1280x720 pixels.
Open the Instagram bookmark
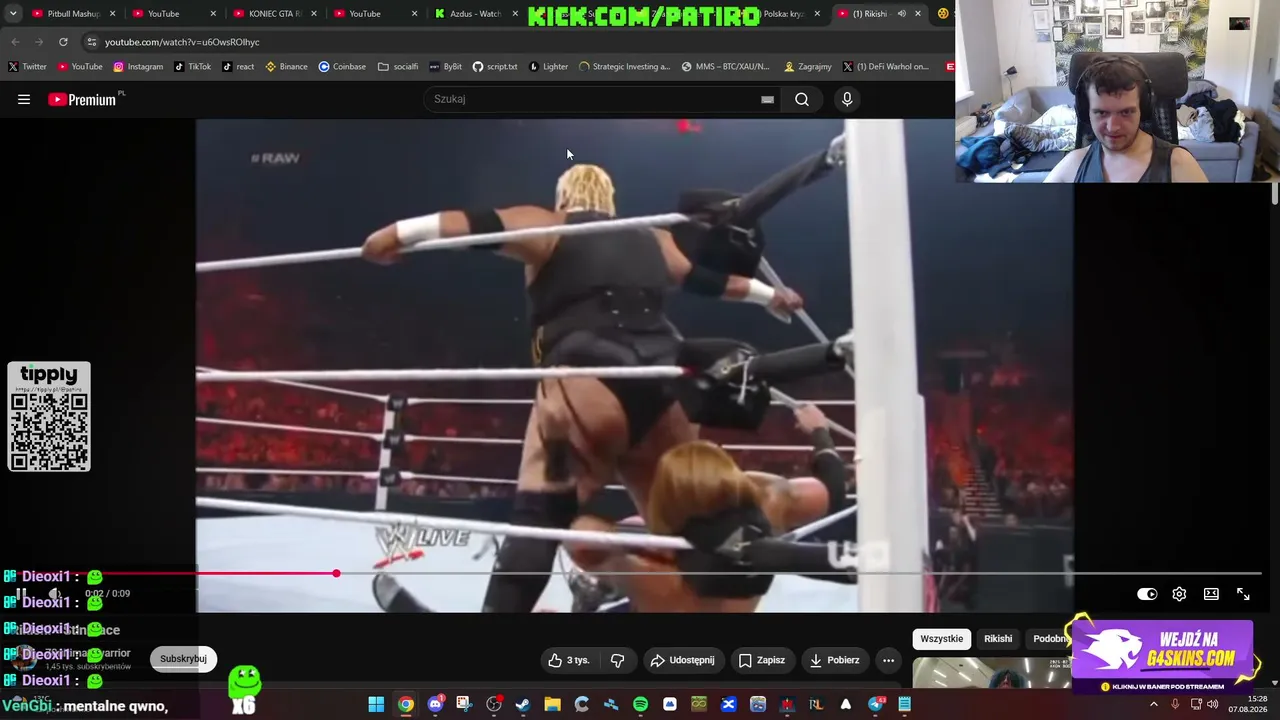click(x=138, y=67)
